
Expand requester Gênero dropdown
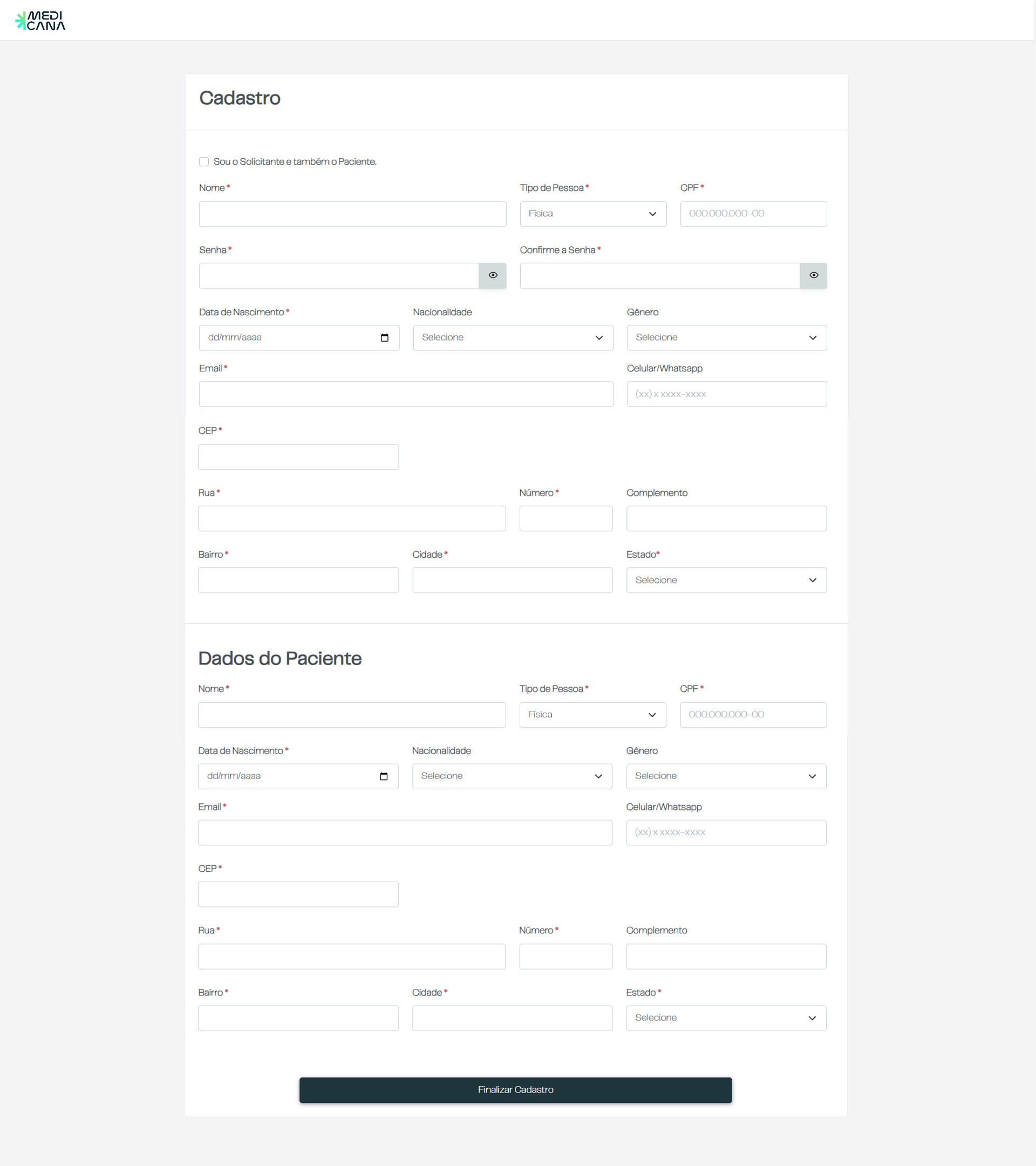pyautogui.click(x=726, y=338)
